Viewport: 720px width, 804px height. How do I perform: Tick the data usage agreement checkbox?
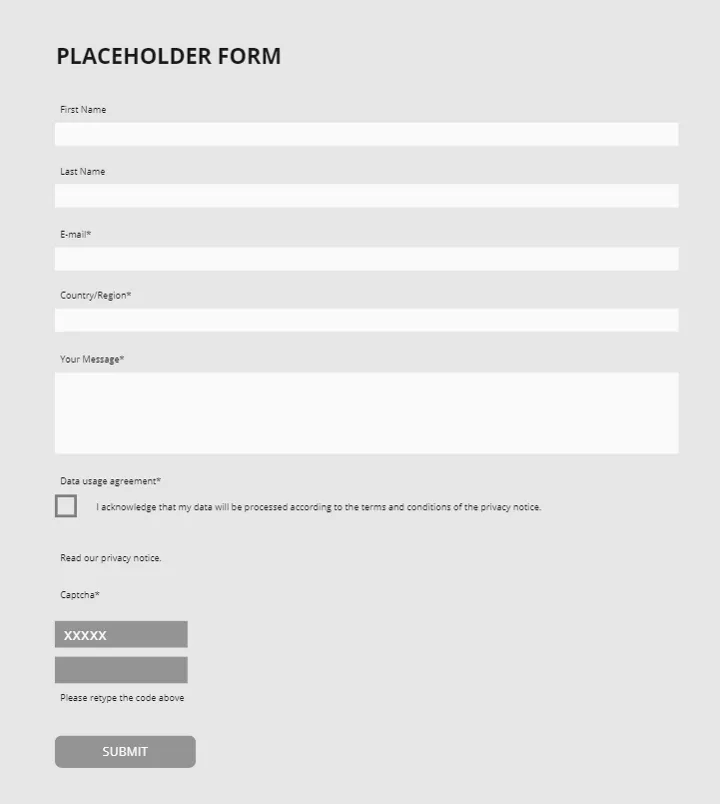(x=66, y=506)
